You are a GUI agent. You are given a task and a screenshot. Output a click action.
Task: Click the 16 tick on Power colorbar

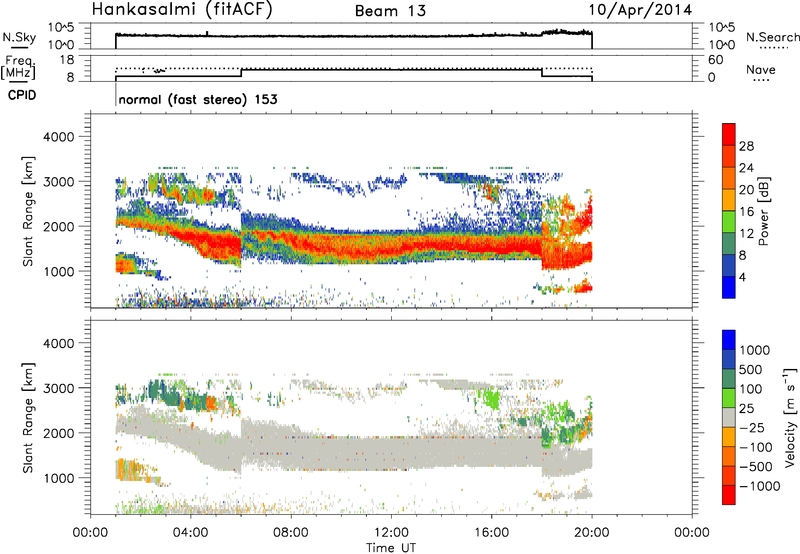point(746,212)
